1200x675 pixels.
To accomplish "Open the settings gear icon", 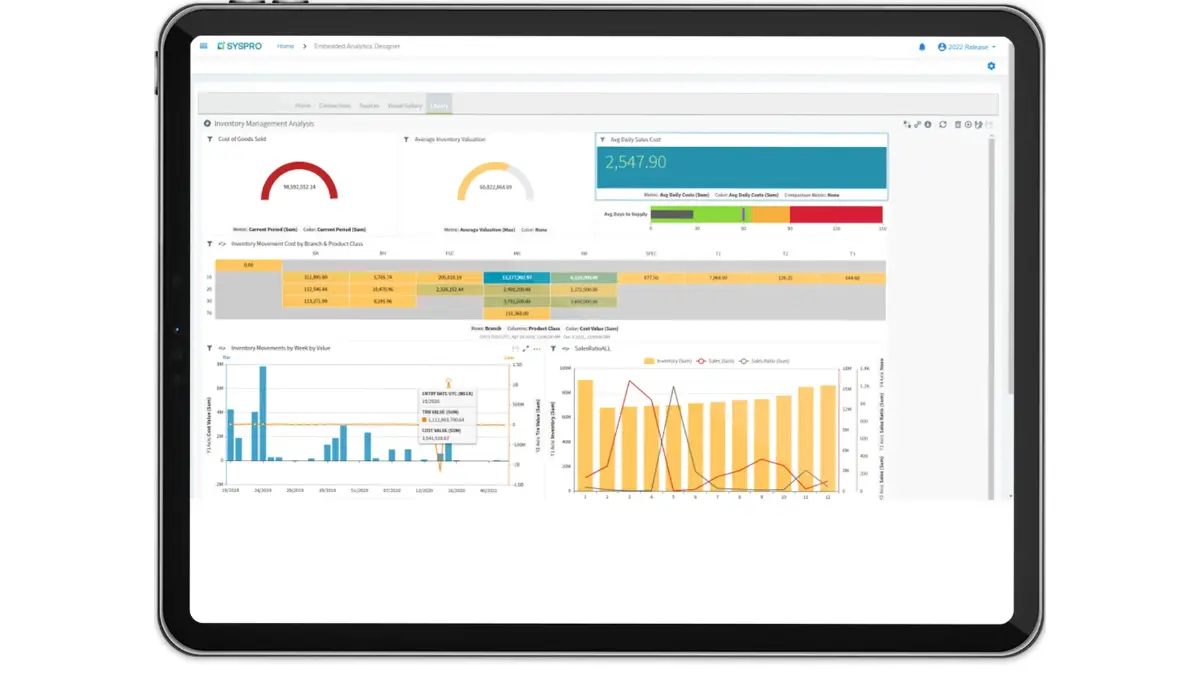I will coord(990,65).
